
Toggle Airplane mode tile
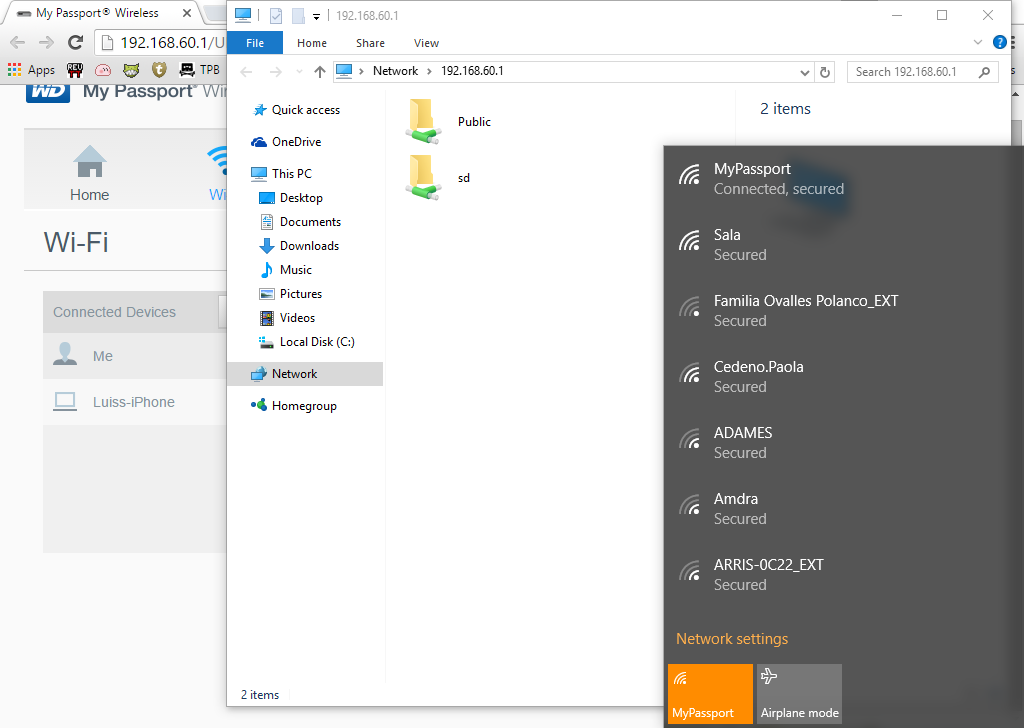799,694
